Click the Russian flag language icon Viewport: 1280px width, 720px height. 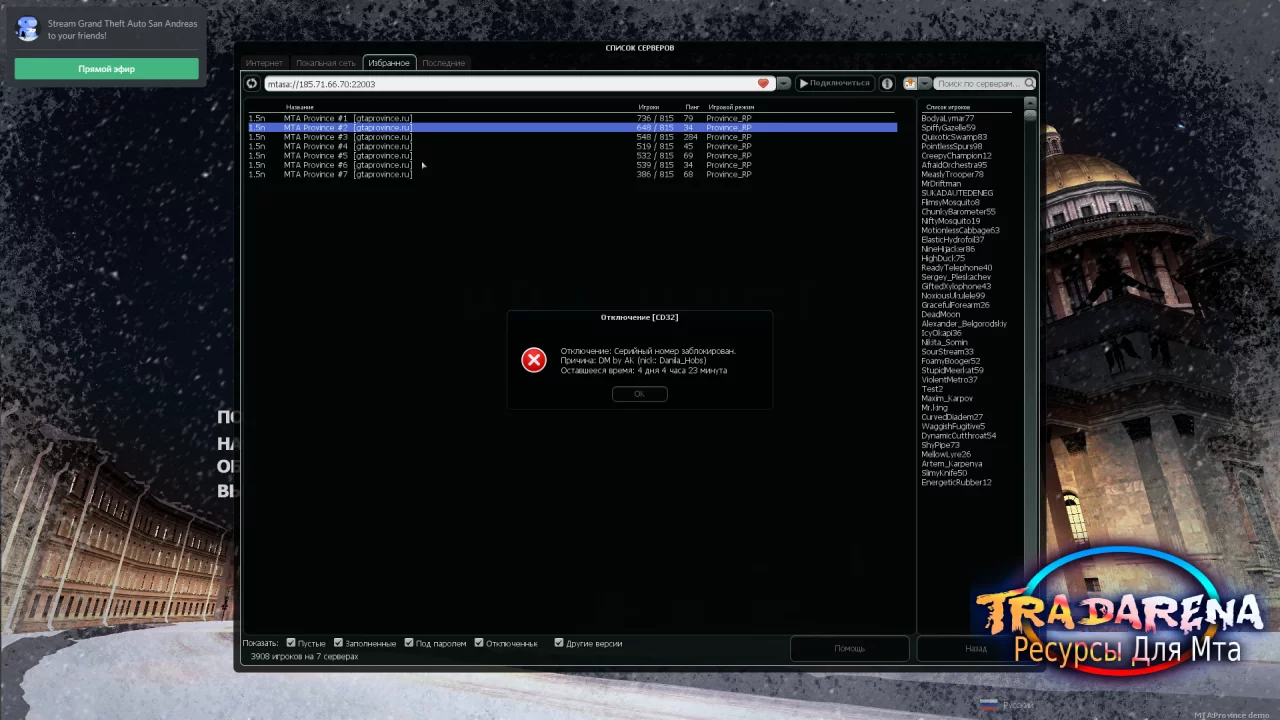point(988,704)
